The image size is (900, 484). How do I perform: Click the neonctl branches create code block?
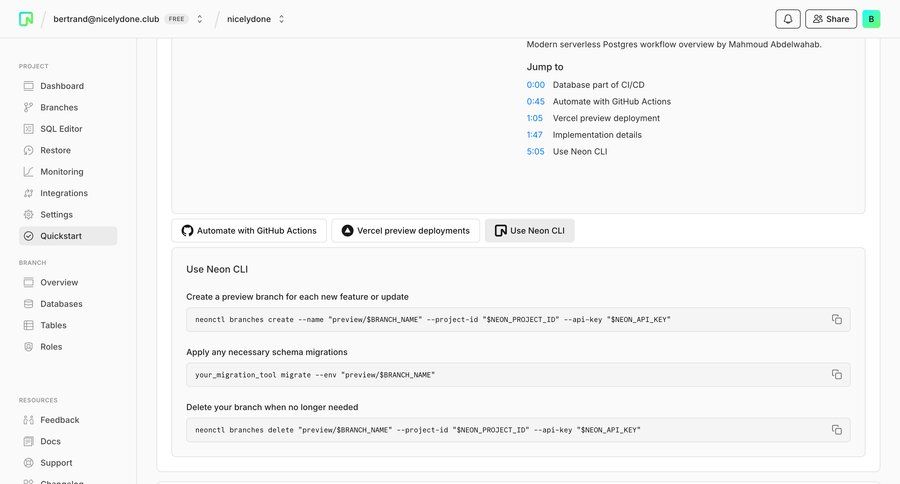point(518,319)
